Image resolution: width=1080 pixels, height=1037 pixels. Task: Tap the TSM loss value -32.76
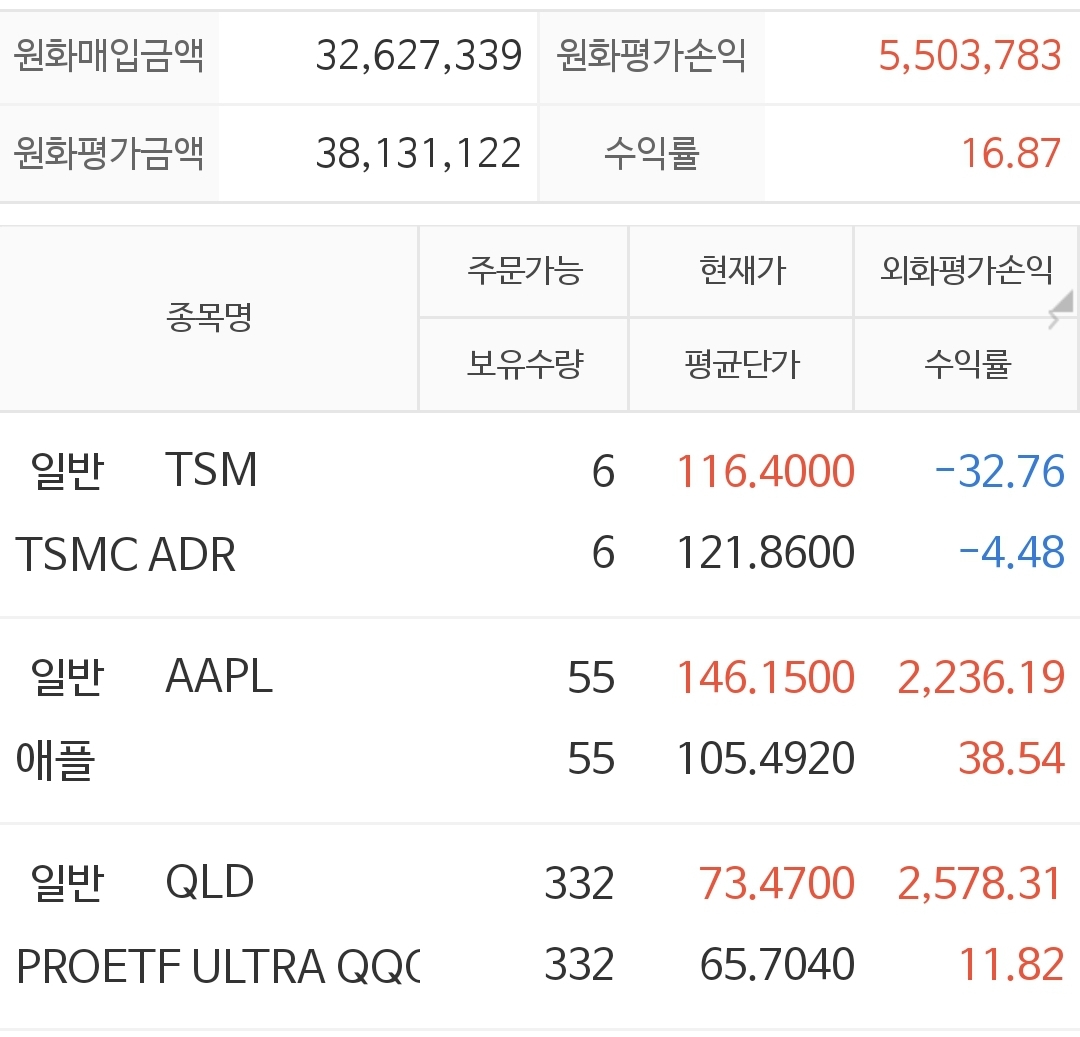pos(999,471)
